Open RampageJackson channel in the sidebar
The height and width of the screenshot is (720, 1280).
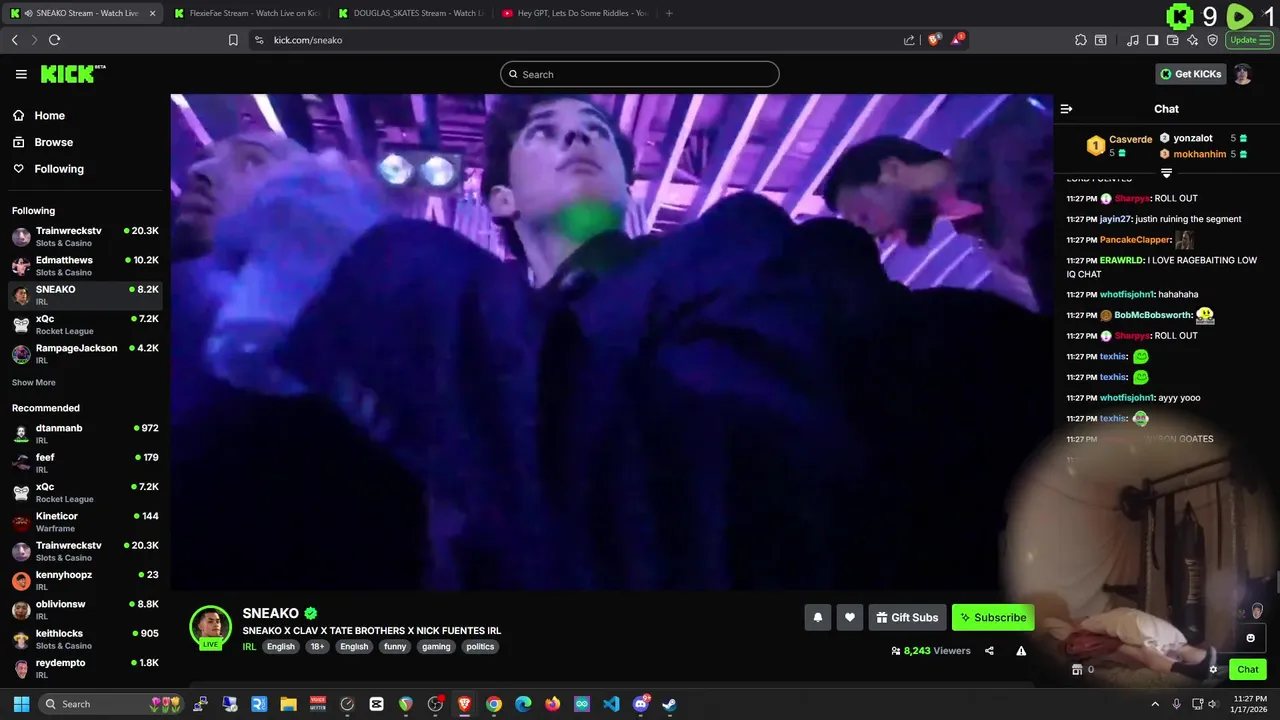tap(85, 353)
